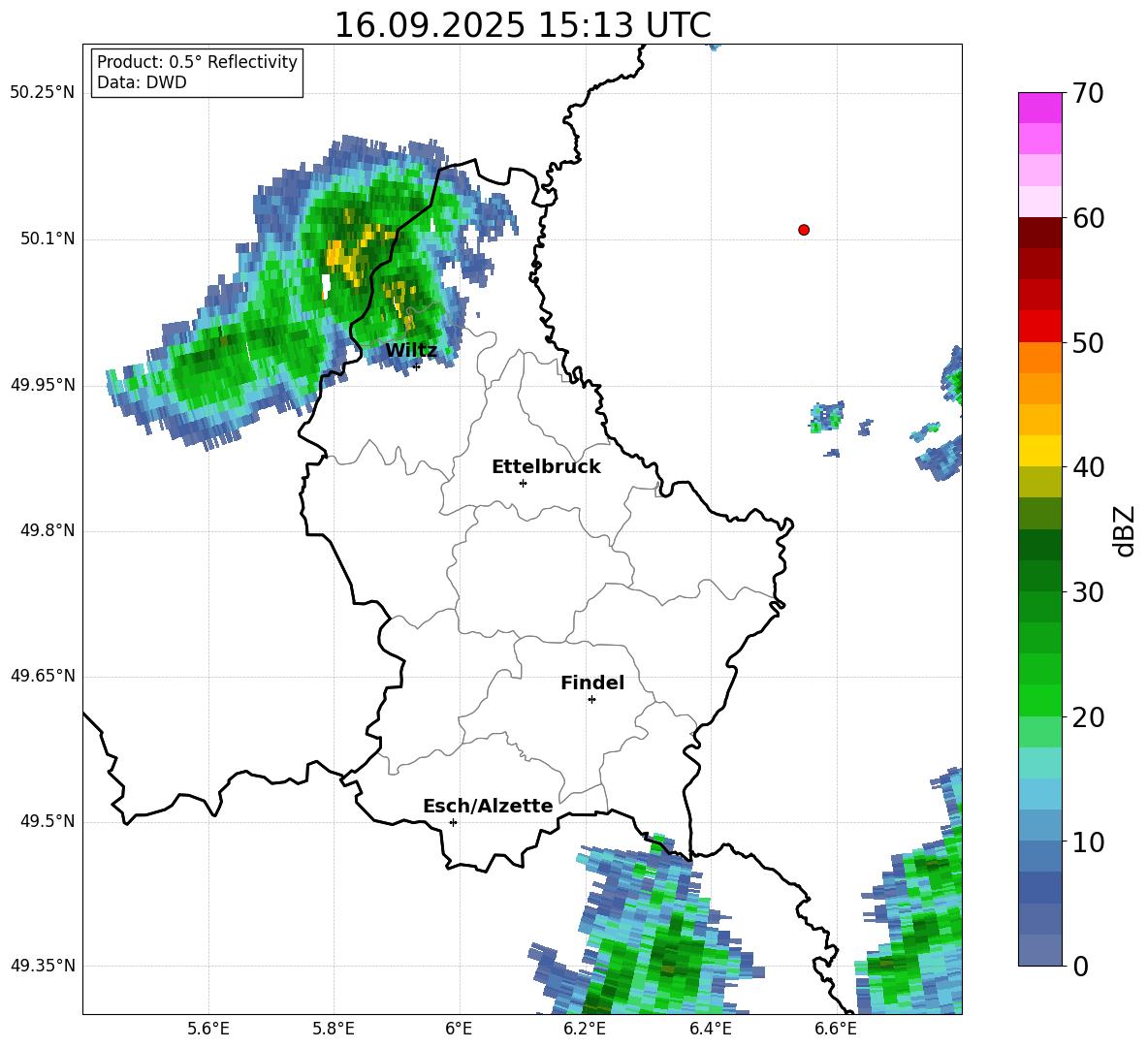The width and height of the screenshot is (1148, 1048).
Task: Click the dBZ colorbar axis label
Action: 1124,530
